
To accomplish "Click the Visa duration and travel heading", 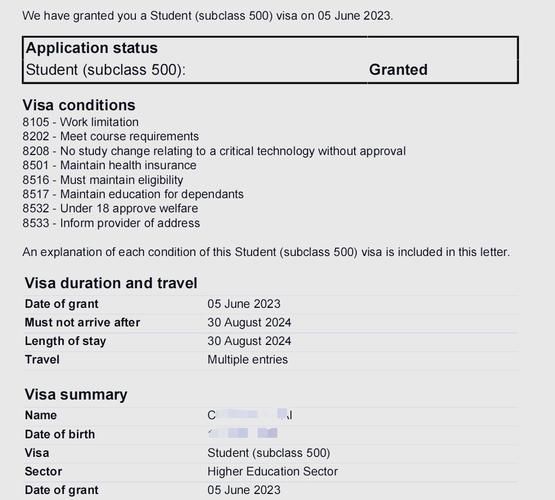I will (111, 283).
